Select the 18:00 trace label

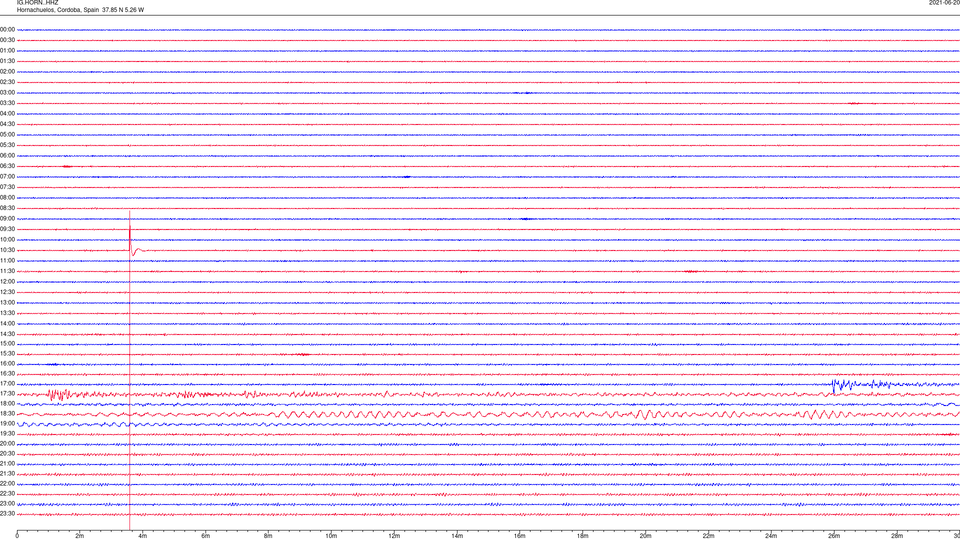point(7,403)
